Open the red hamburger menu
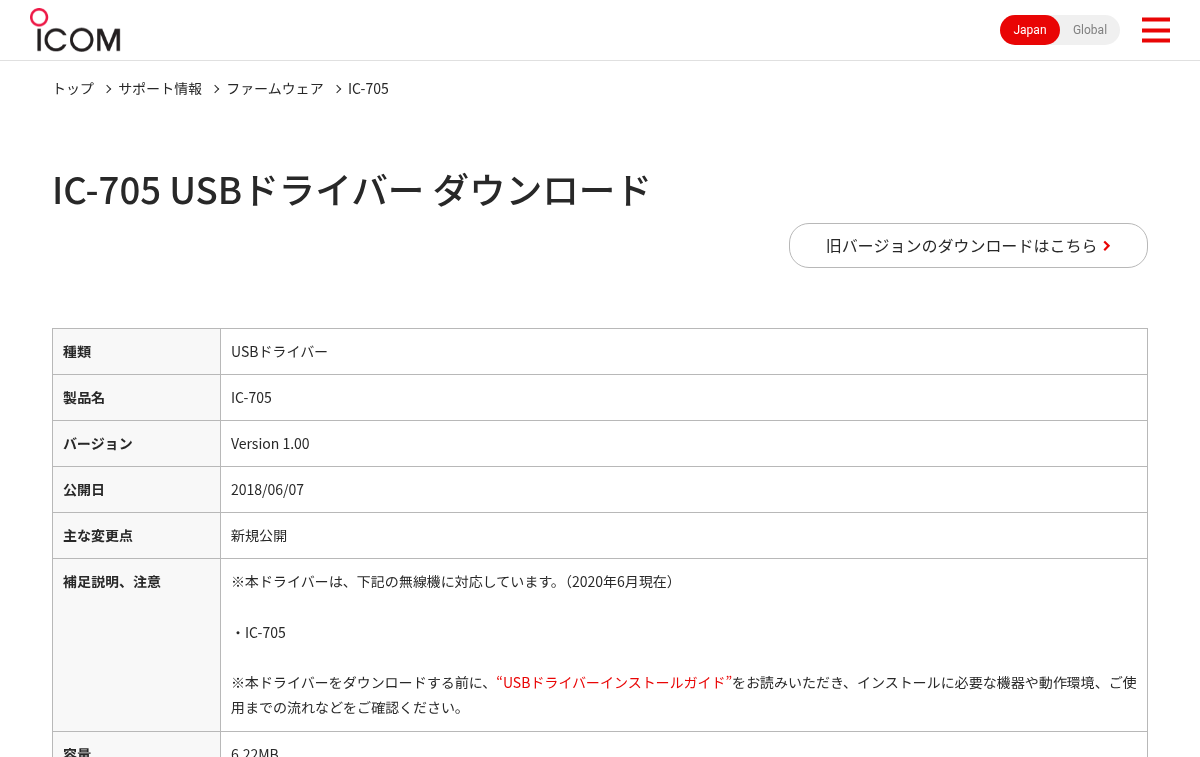The height and width of the screenshot is (757, 1200). pyautogui.click(x=1155, y=30)
